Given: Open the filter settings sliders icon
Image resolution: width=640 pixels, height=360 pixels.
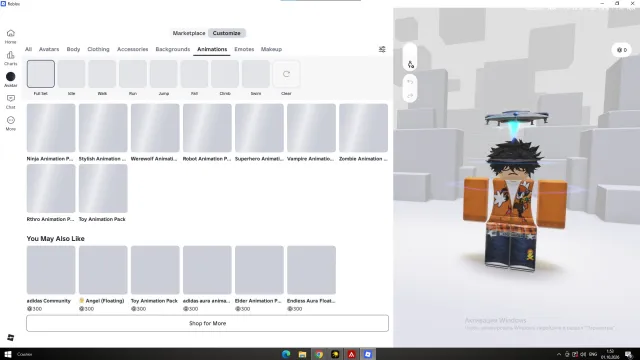Looking at the screenshot, I should point(382,49).
